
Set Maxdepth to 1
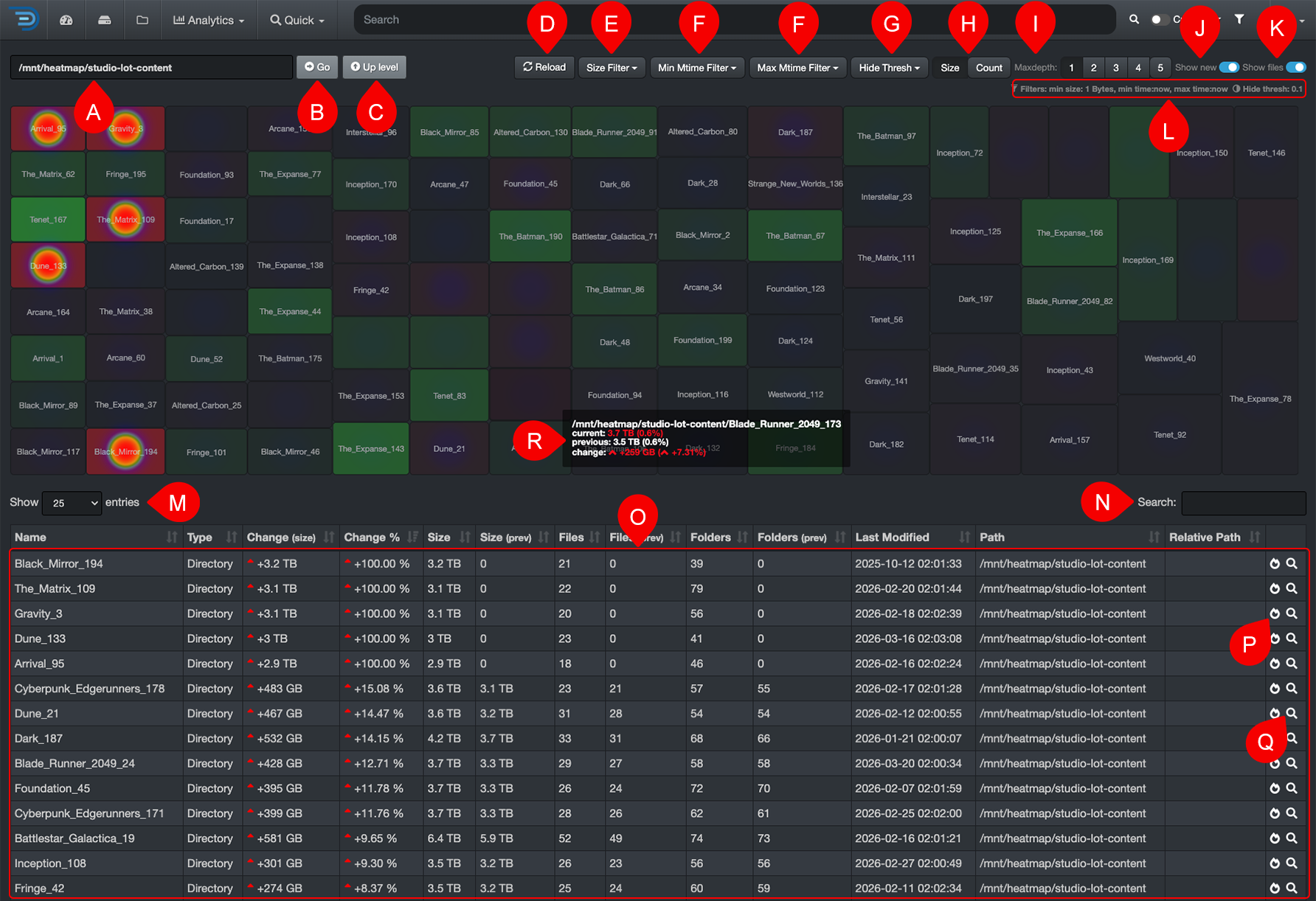pos(1071,68)
